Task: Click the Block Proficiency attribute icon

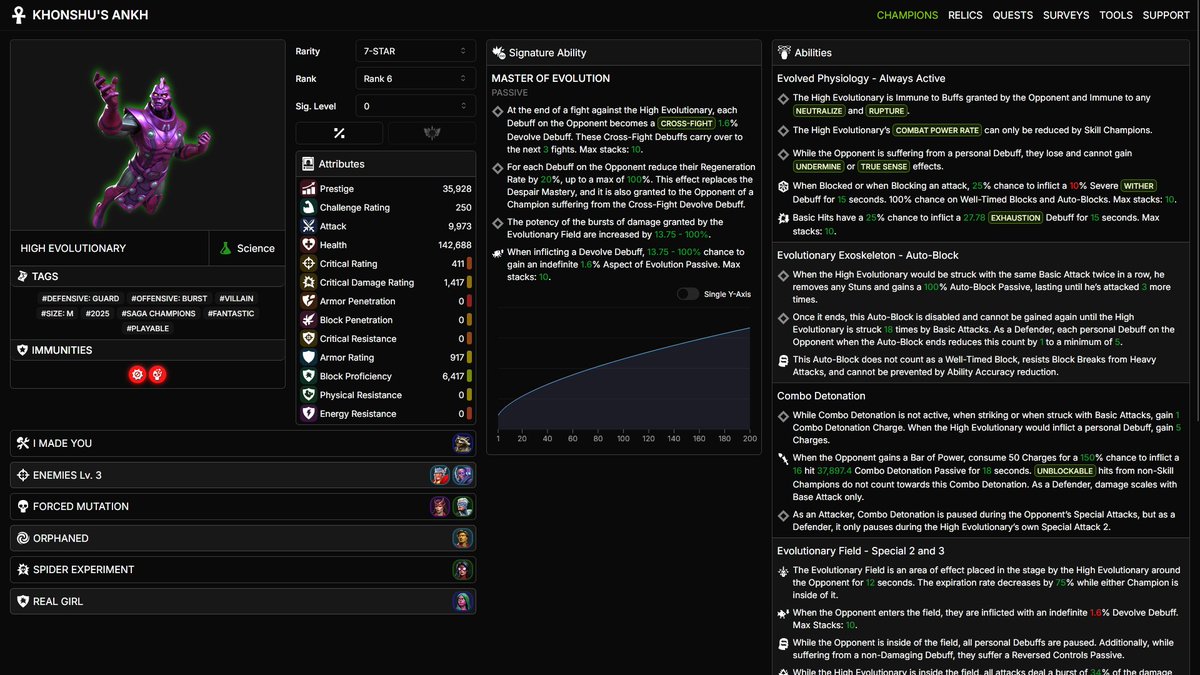Action: pyautogui.click(x=309, y=376)
